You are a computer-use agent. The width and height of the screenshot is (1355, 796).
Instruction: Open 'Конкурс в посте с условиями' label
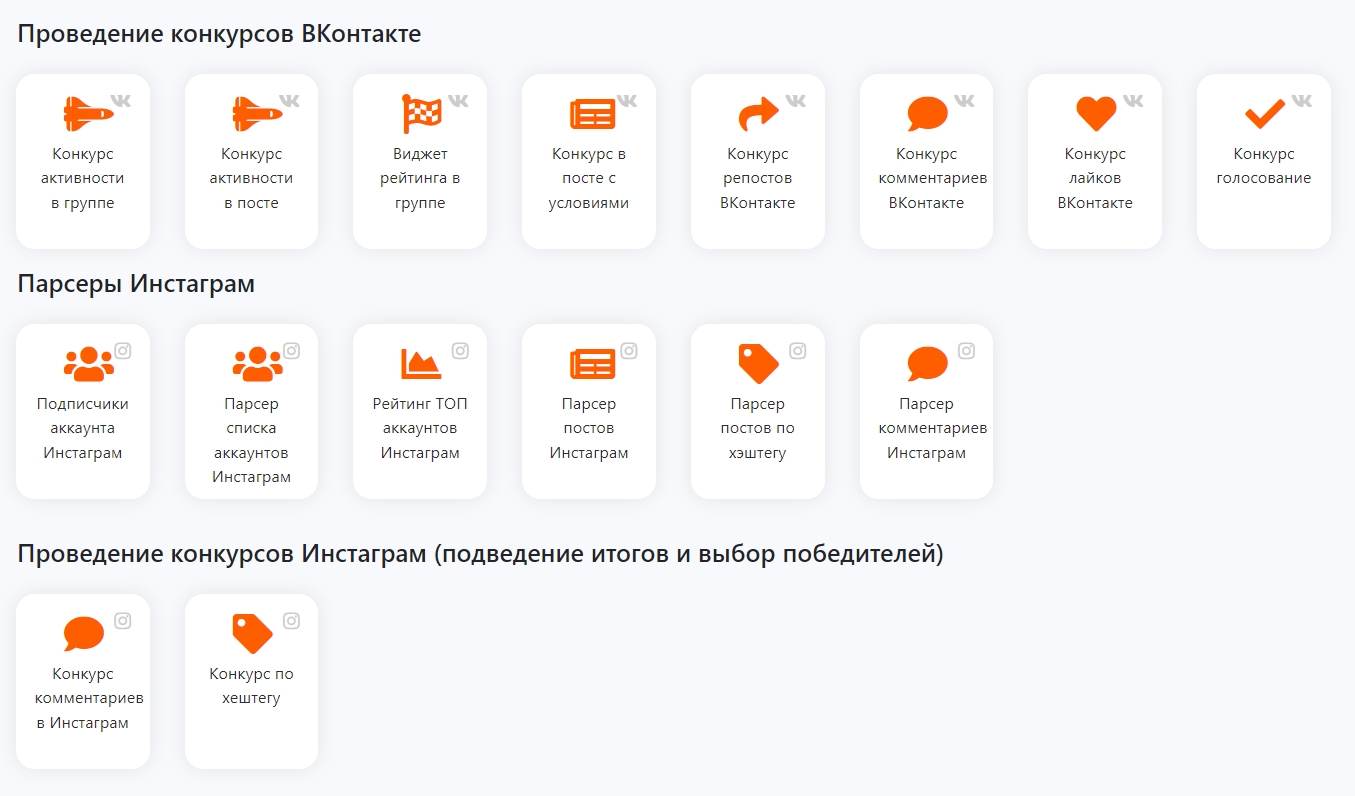589,178
